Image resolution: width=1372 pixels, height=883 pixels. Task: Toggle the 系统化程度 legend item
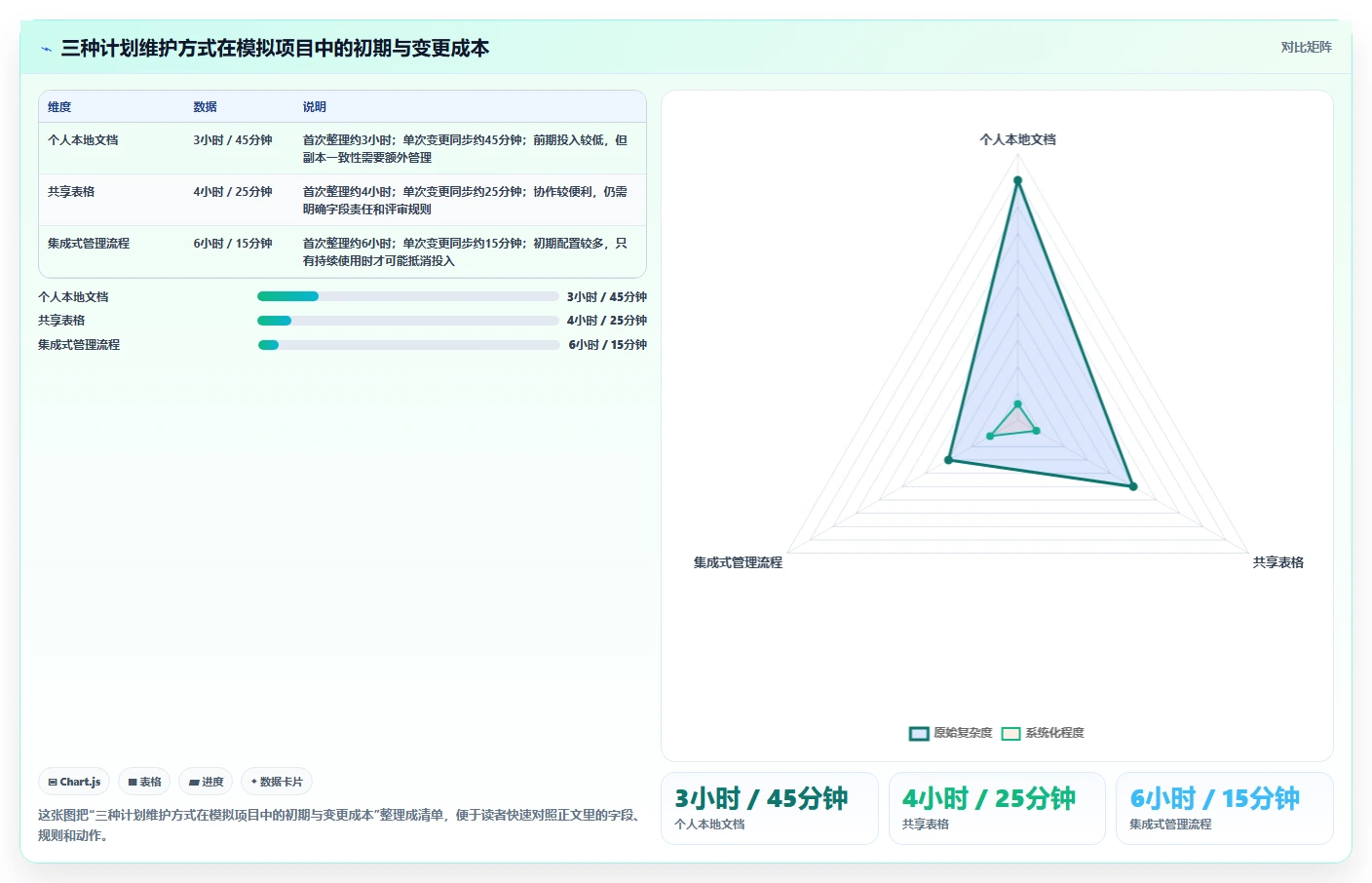(1042, 733)
